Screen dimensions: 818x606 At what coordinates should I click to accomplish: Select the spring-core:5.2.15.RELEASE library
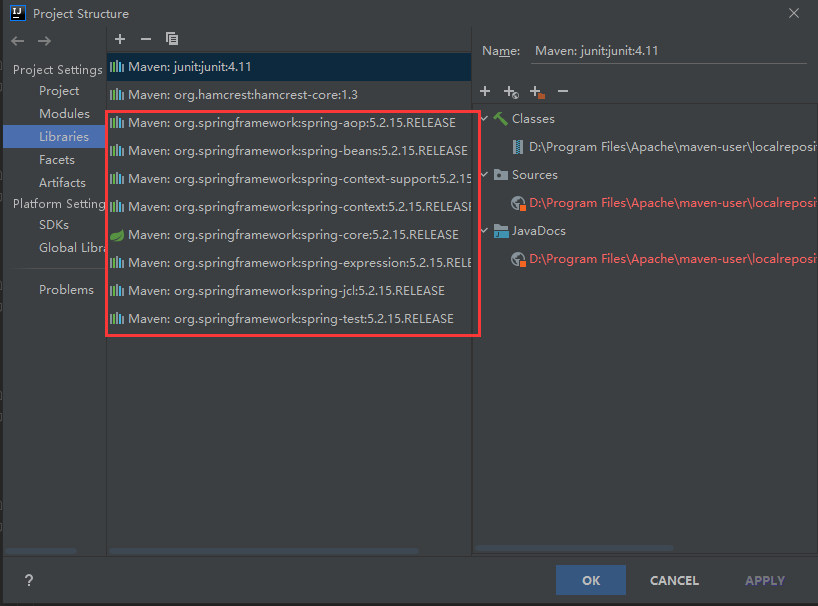pos(289,235)
